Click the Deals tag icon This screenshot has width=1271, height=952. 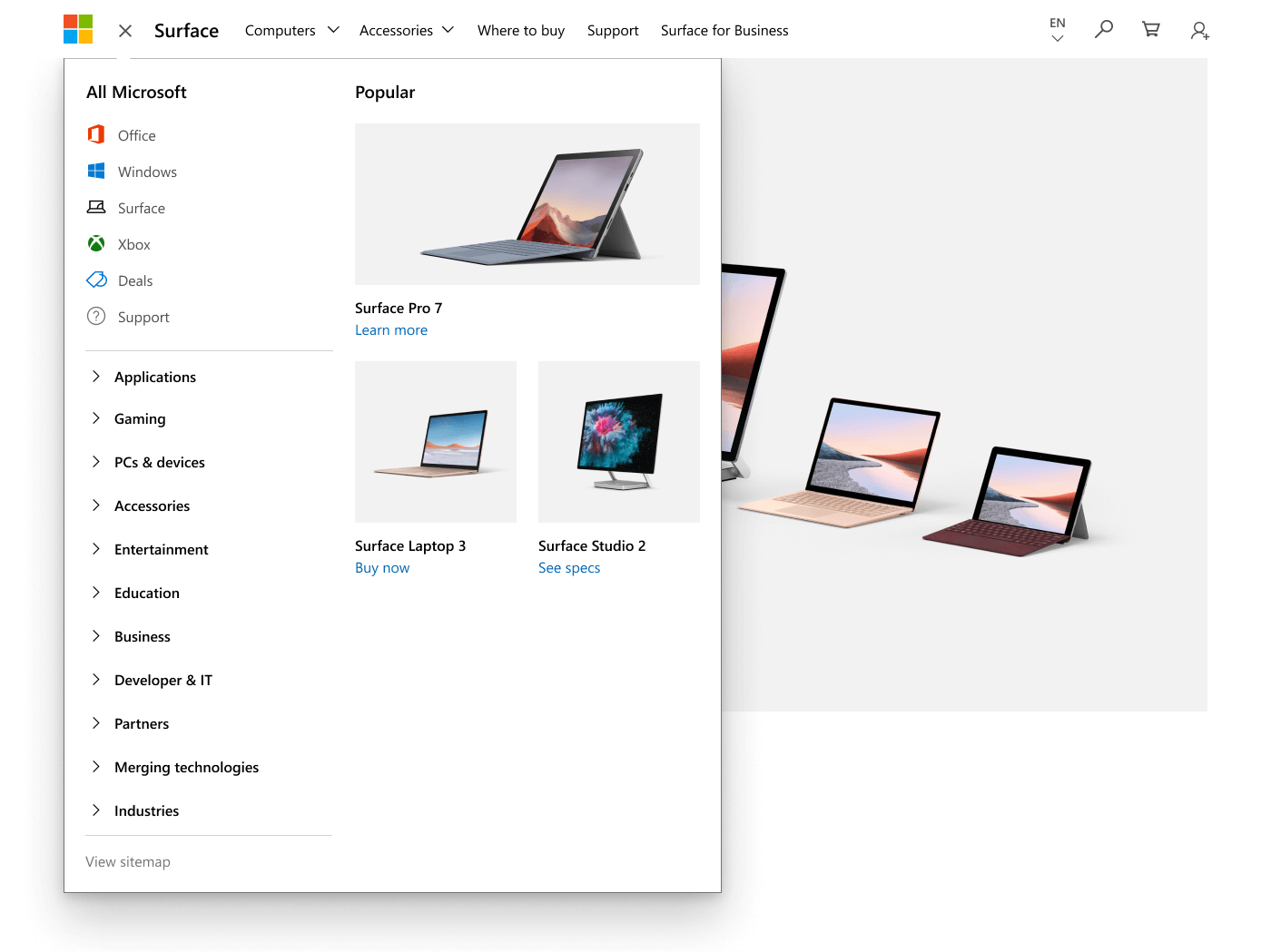coord(96,280)
